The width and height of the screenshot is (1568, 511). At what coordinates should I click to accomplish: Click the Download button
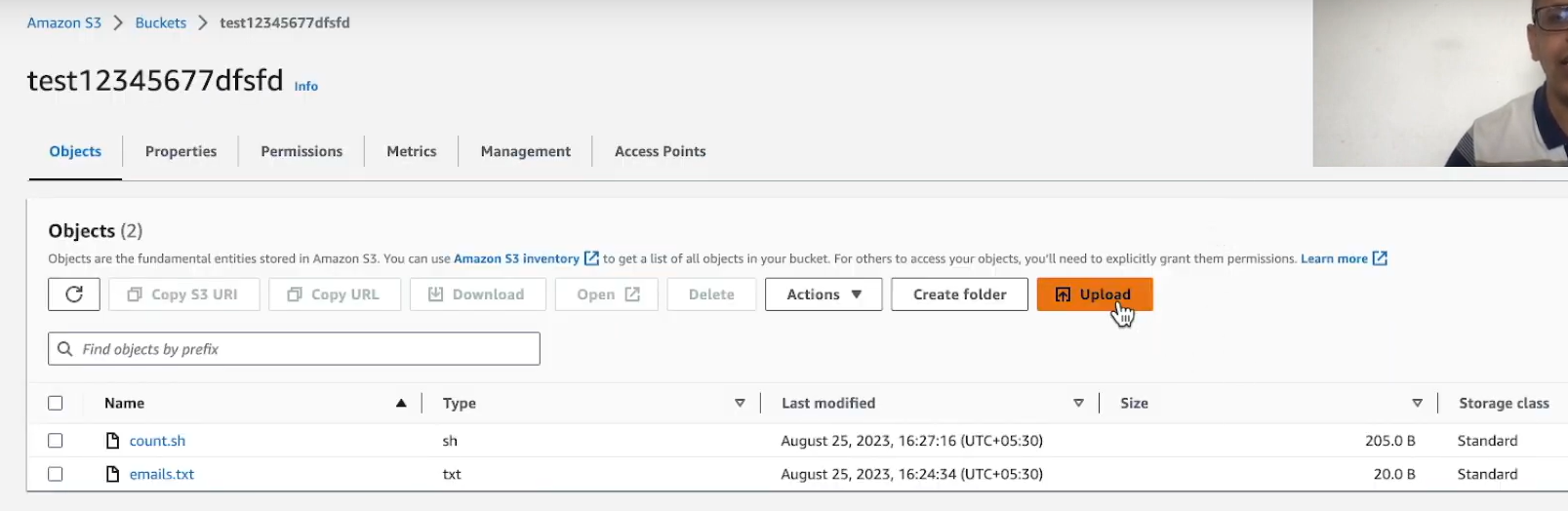[x=477, y=295]
